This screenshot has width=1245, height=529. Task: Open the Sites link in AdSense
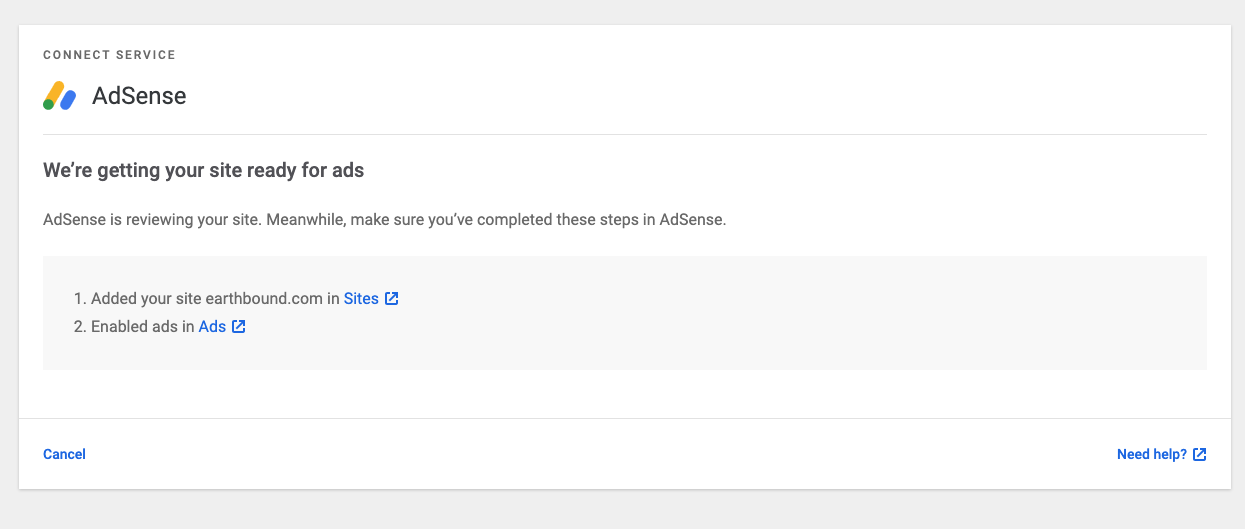pyautogui.click(x=361, y=298)
